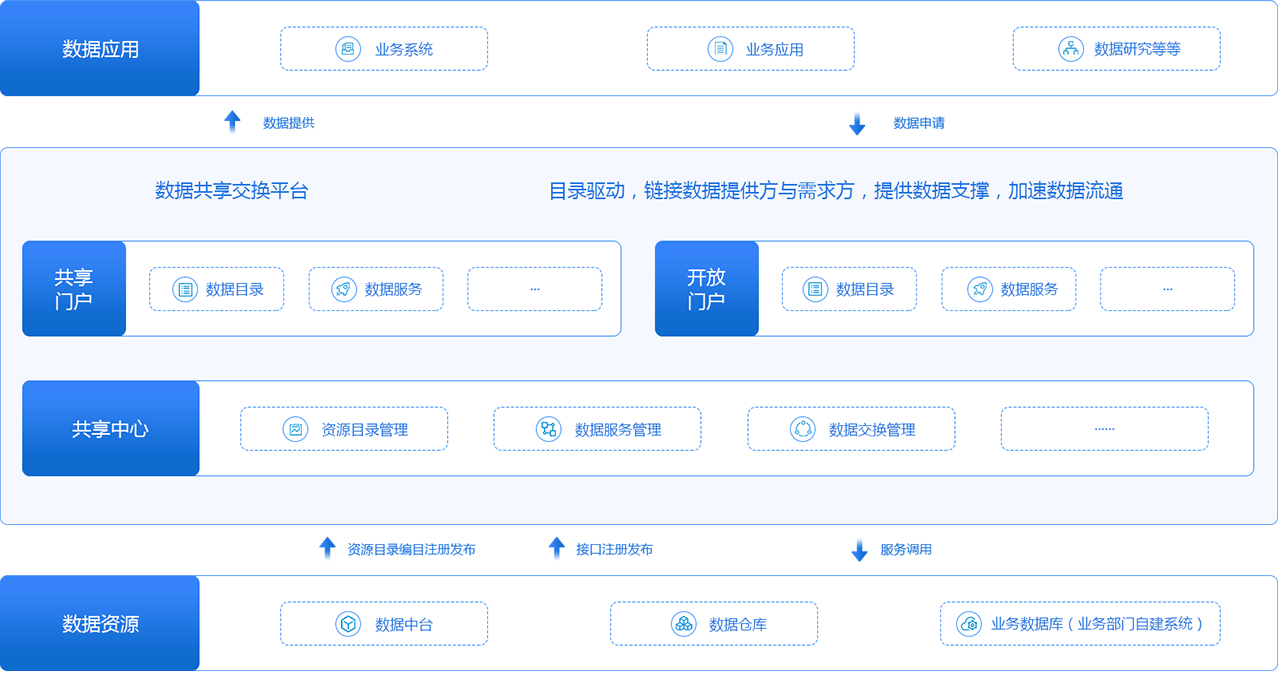This screenshot has height=673, width=1283.
Task: Click the up arrow beside 数据提供
Action: tap(232, 122)
